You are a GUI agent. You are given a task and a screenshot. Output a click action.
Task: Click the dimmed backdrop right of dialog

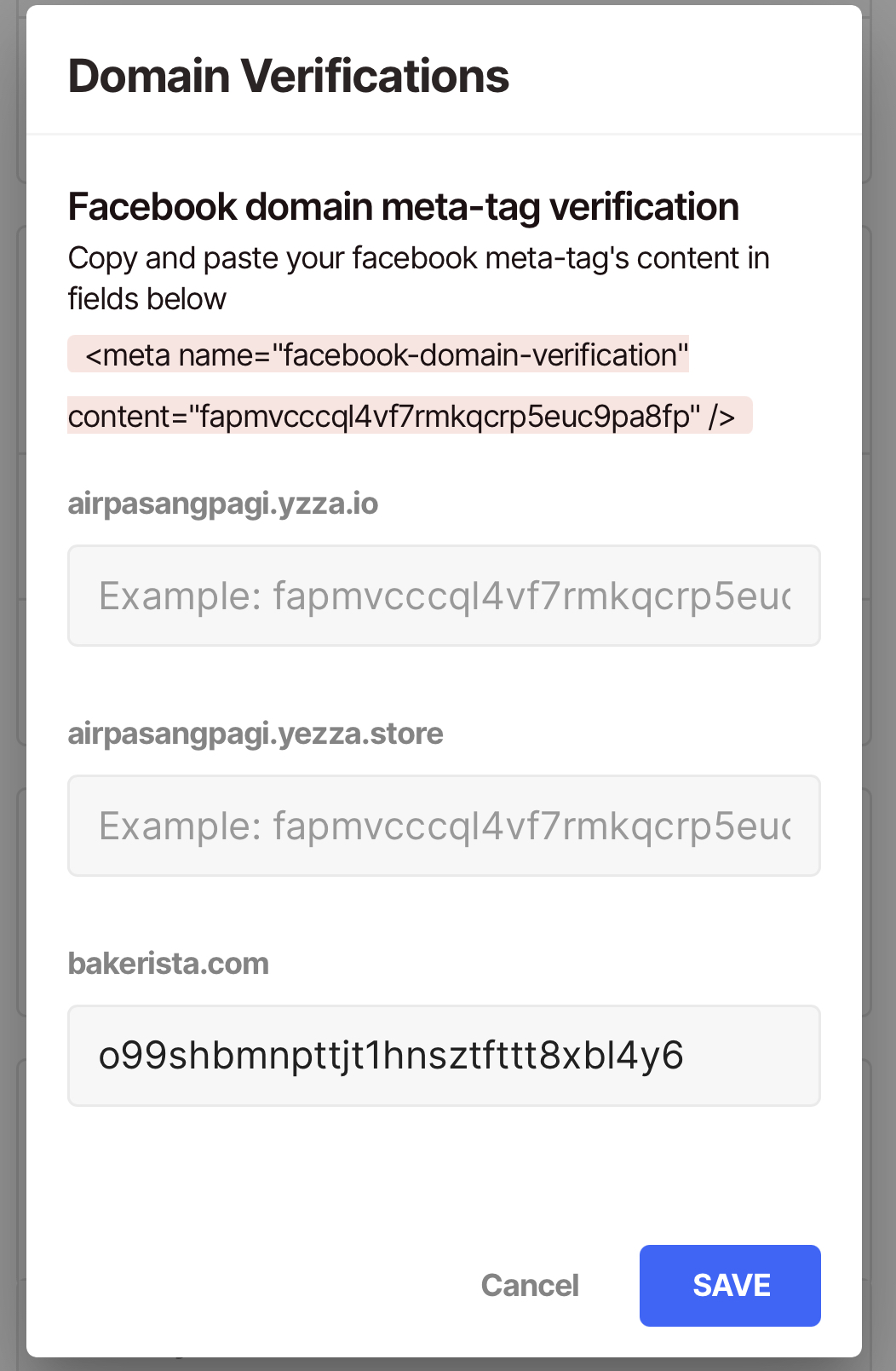880,682
